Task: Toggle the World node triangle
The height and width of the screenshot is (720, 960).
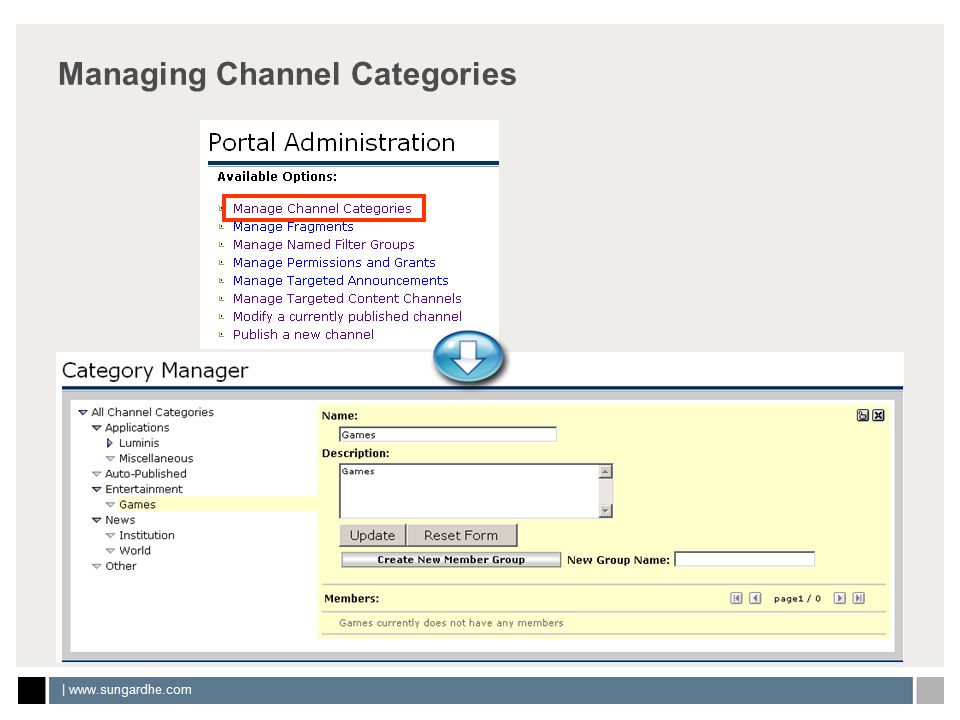Action: click(x=110, y=551)
